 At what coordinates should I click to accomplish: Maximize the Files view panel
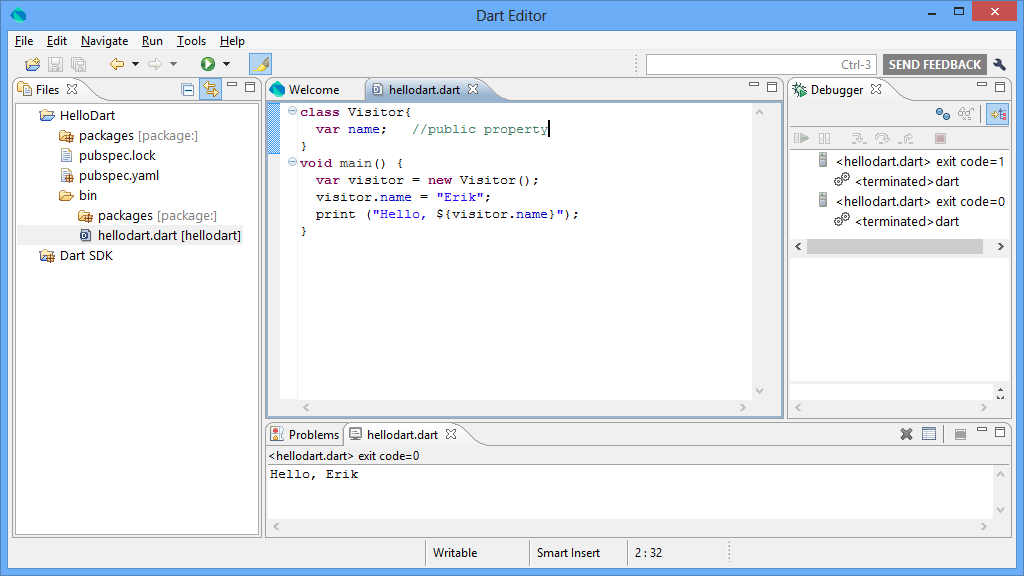point(250,86)
